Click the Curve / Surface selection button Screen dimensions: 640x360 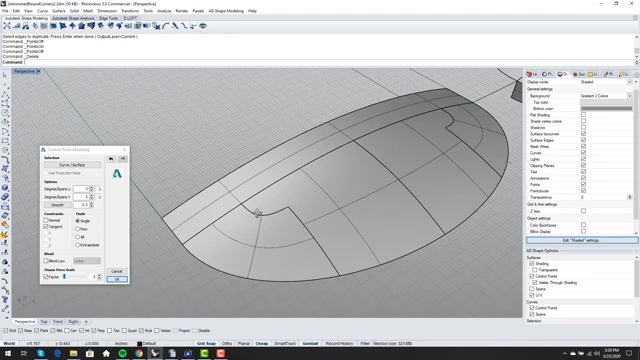pos(72,165)
